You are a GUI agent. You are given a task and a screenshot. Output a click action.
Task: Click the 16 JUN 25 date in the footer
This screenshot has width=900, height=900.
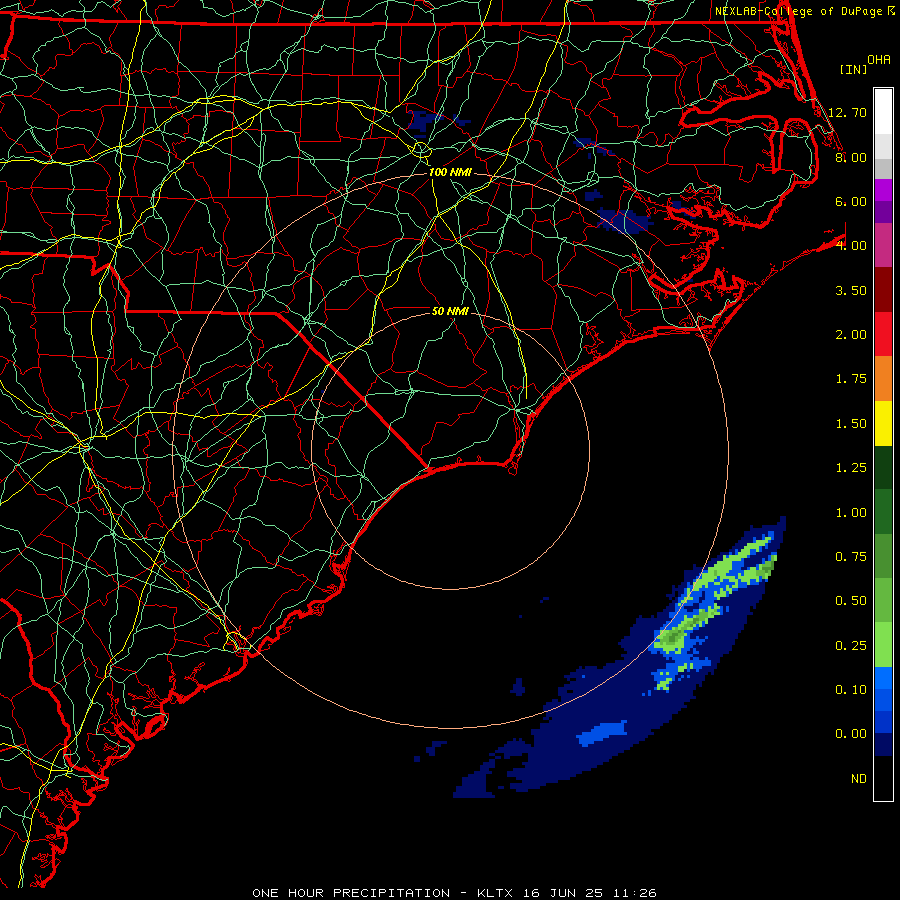pos(564,893)
